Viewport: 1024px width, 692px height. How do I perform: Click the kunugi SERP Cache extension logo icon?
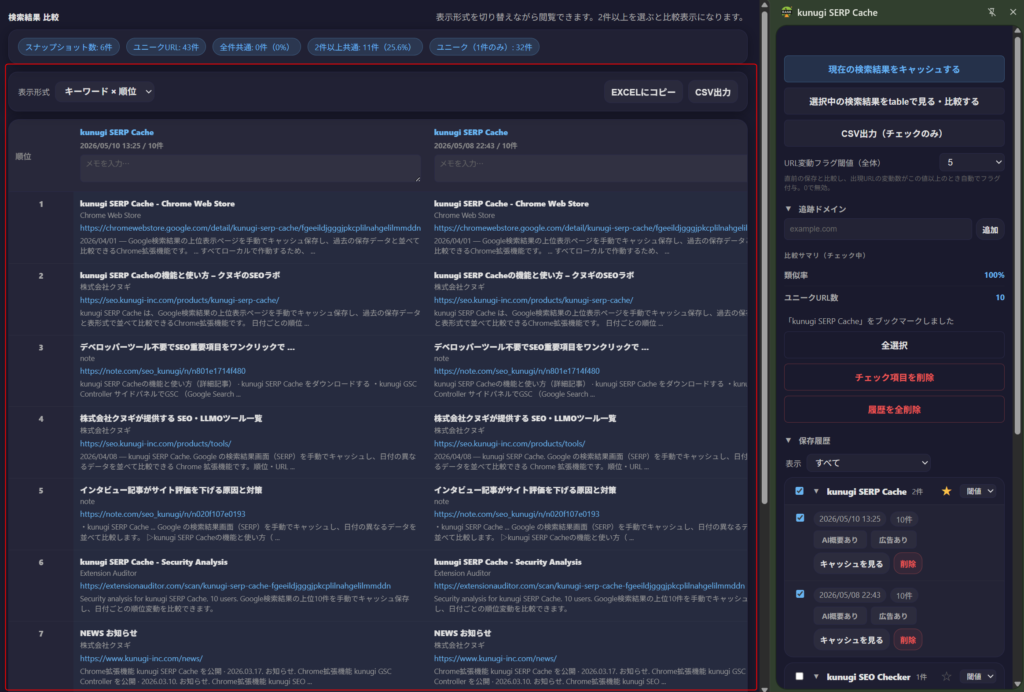[786, 12]
